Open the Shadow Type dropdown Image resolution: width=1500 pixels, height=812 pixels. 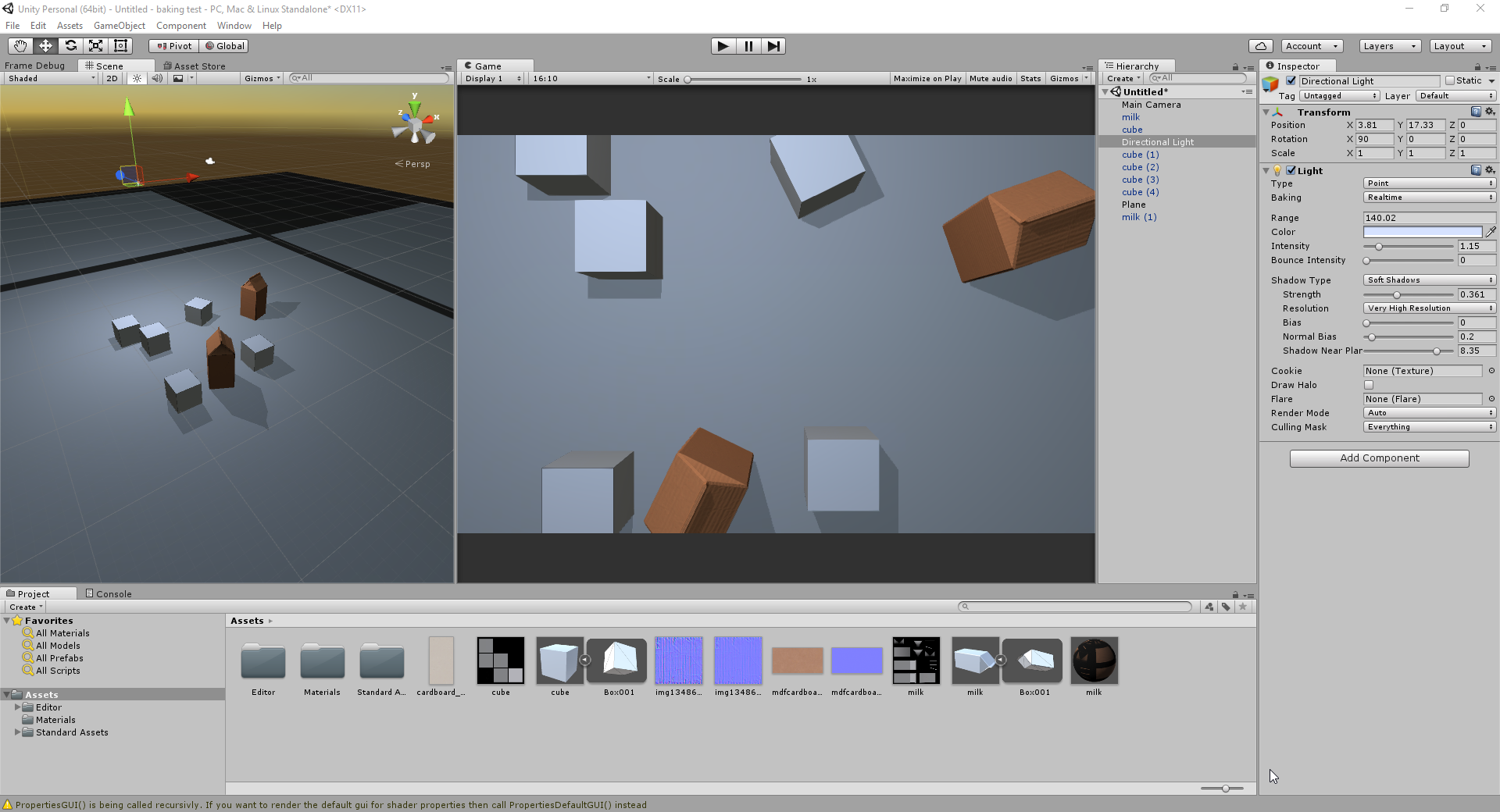point(1430,280)
